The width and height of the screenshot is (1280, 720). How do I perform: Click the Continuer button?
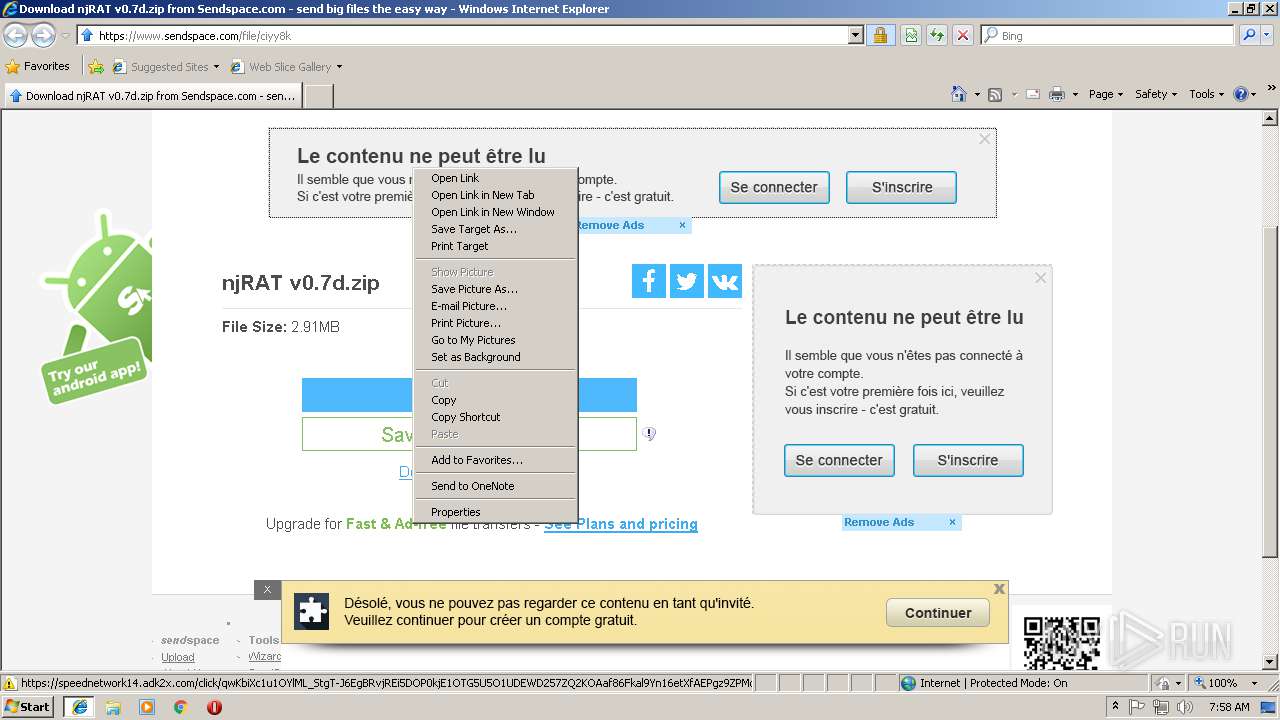click(938, 613)
